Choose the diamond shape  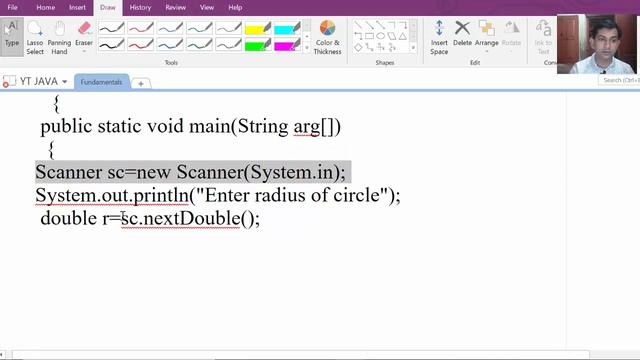[x=358, y=47]
